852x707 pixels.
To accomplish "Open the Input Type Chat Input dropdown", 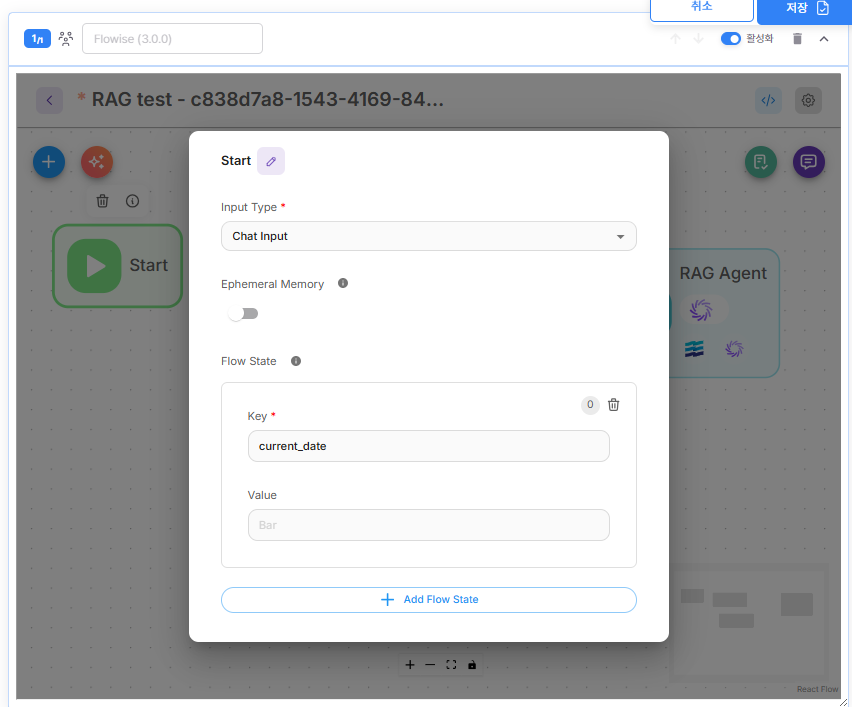I will [428, 237].
